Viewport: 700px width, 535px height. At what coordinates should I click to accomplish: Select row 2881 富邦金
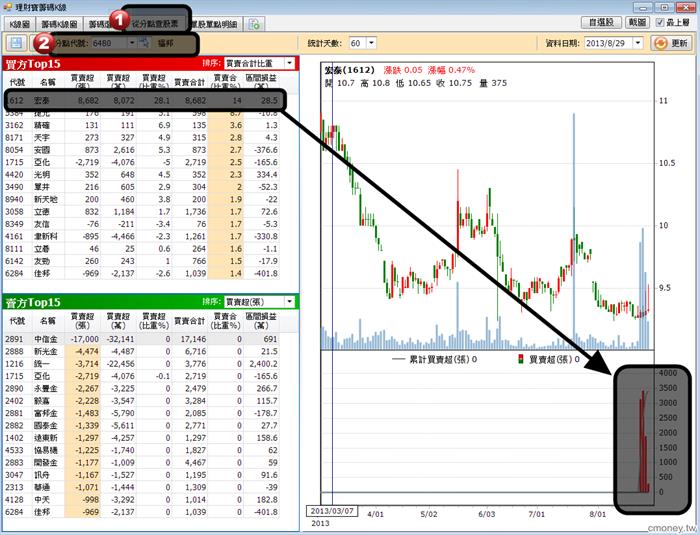(142, 414)
